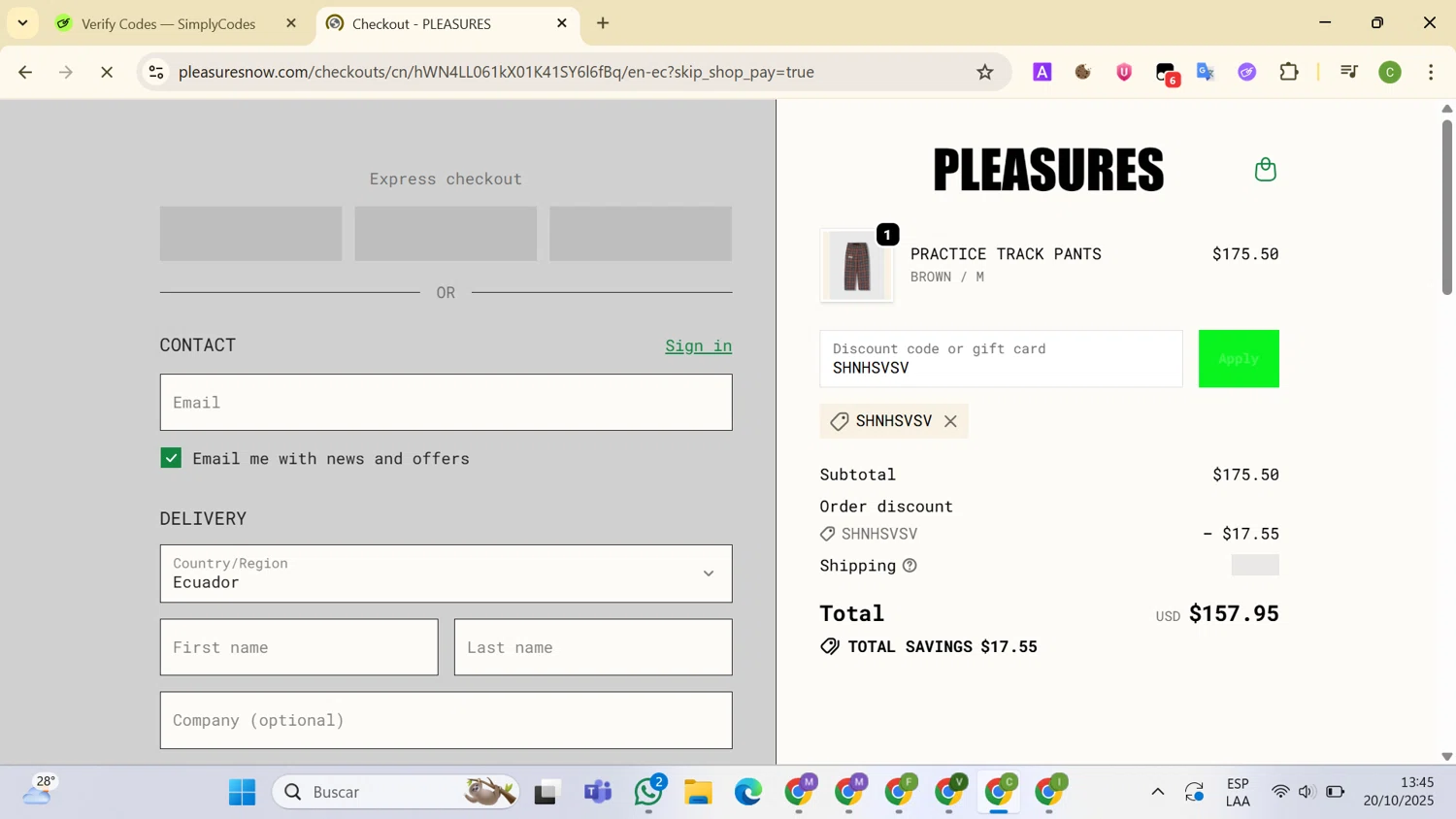Toggle Email me with news and offers
The height and width of the screenshot is (819, 1456).
pyautogui.click(x=171, y=458)
